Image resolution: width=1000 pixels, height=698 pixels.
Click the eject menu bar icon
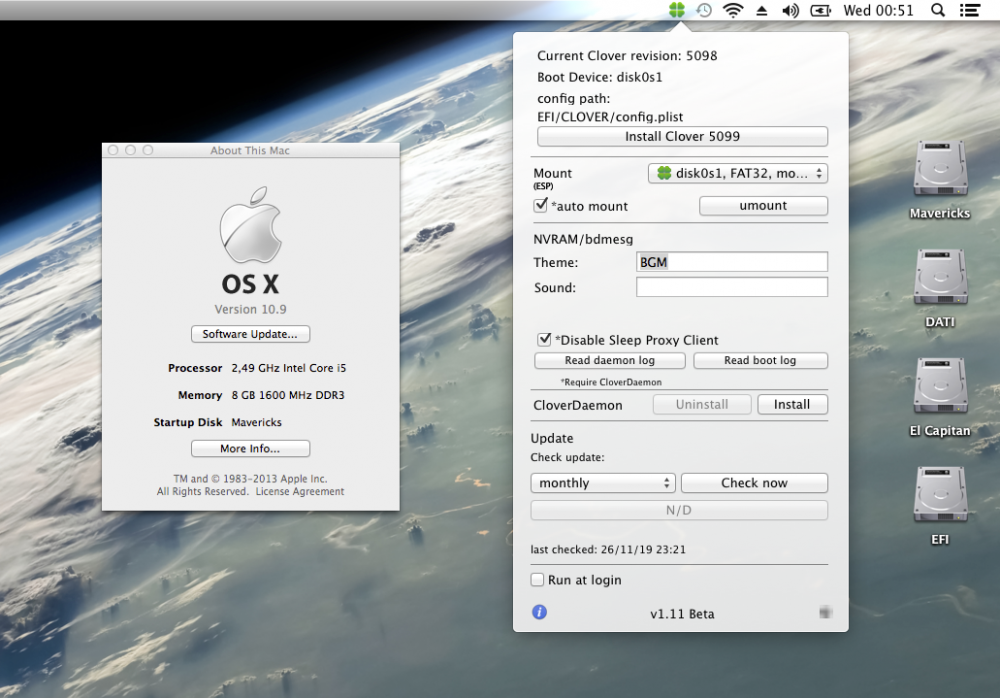pyautogui.click(x=761, y=11)
